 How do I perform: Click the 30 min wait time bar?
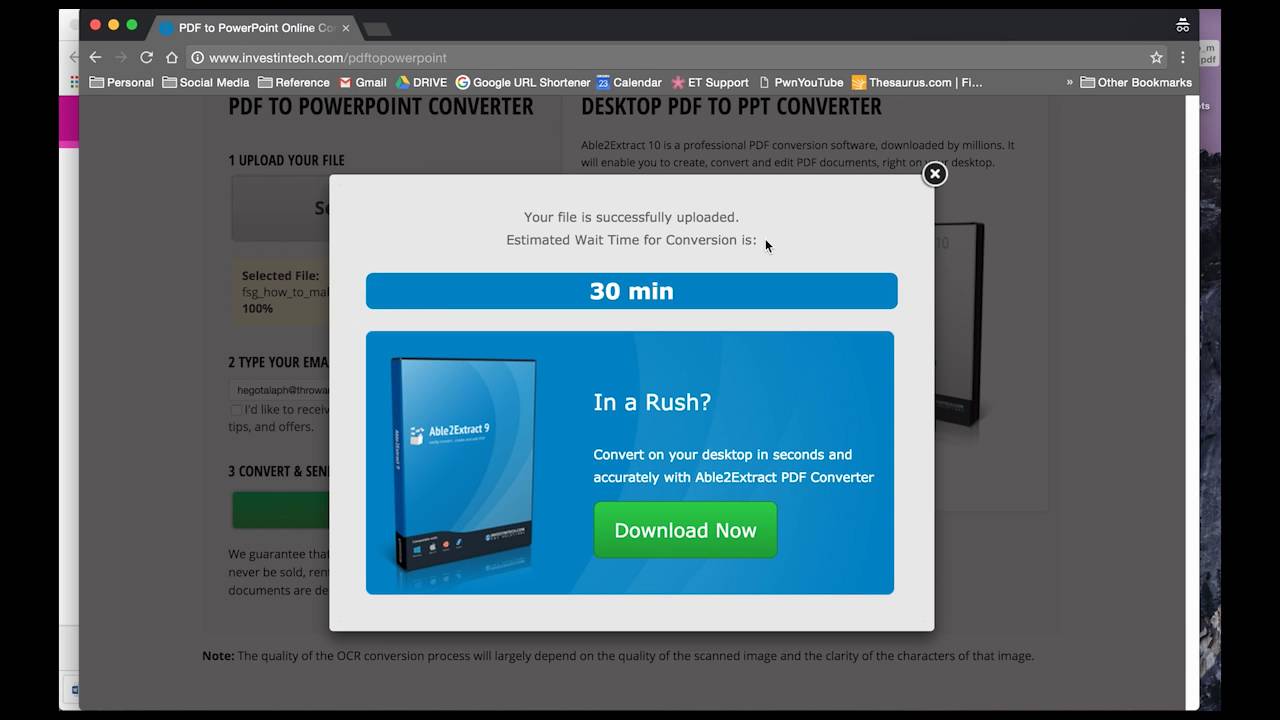[x=631, y=291]
